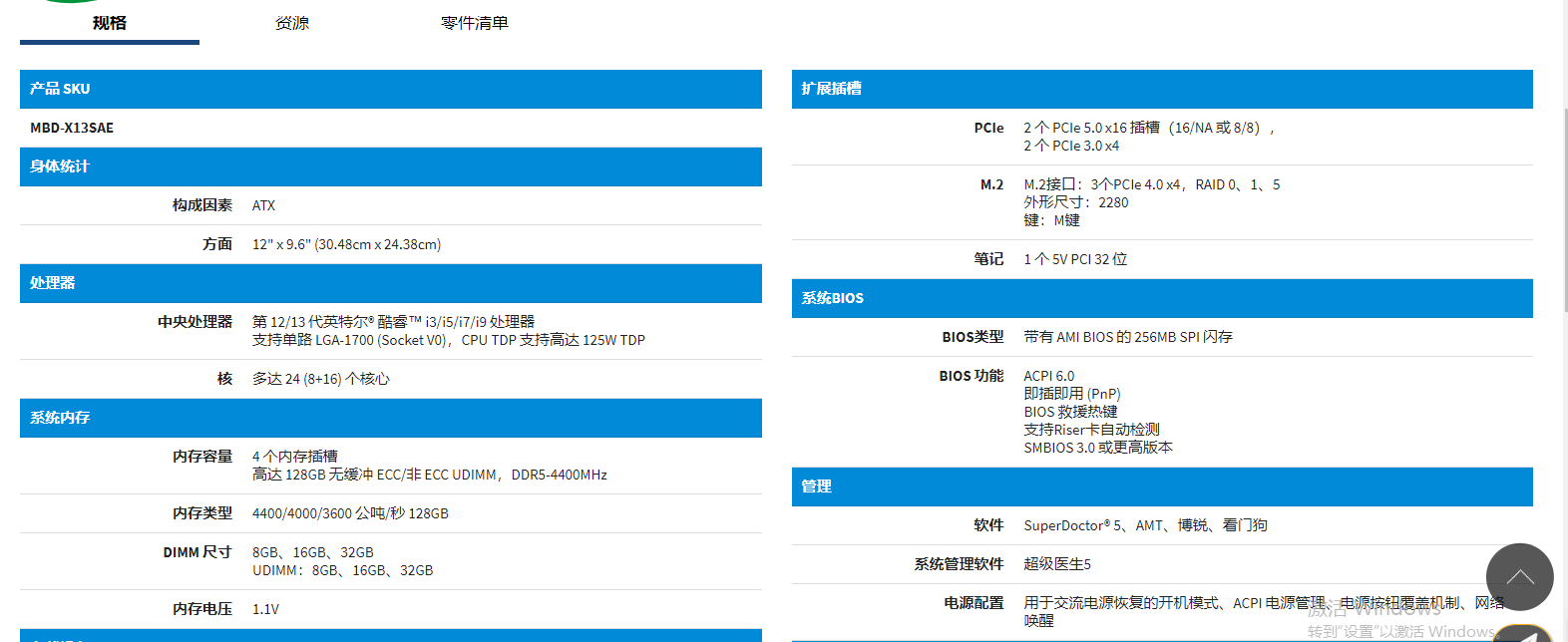
Task: Click the 超级医生5 management software text
Action: 1057,564
